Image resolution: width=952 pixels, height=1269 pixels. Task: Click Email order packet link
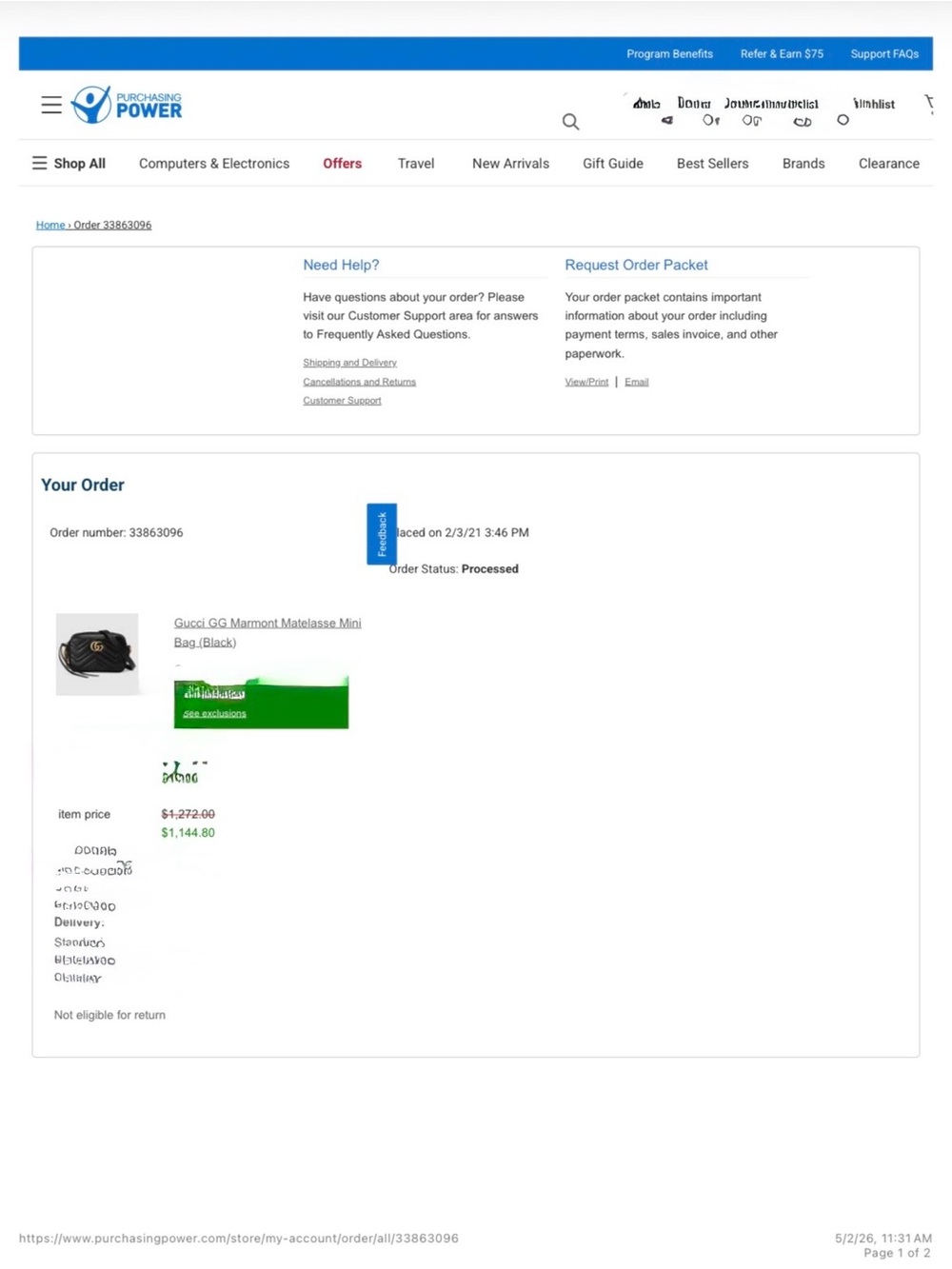(x=636, y=382)
